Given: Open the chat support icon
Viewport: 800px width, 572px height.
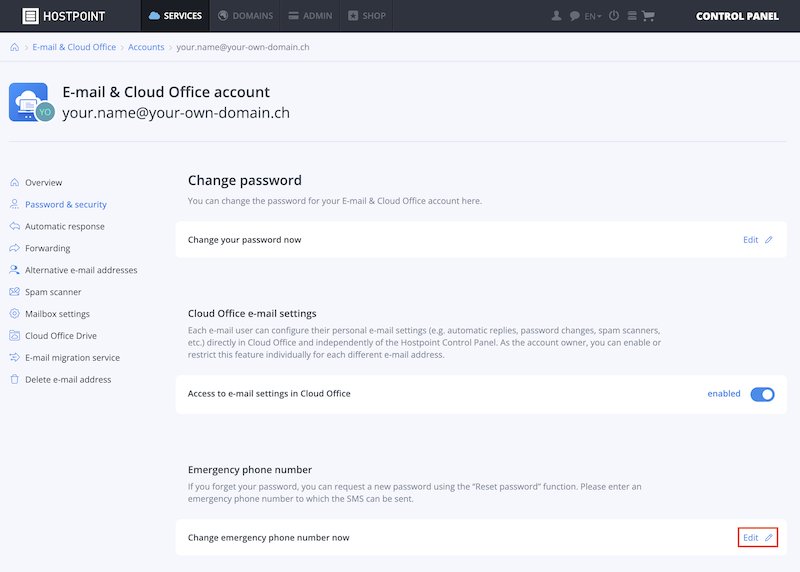Looking at the screenshot, I should (574, 16).
